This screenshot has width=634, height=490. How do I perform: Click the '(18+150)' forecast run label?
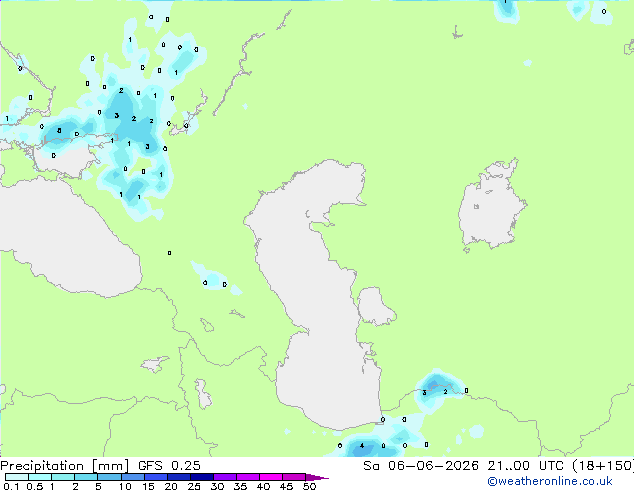pos(602,466)
